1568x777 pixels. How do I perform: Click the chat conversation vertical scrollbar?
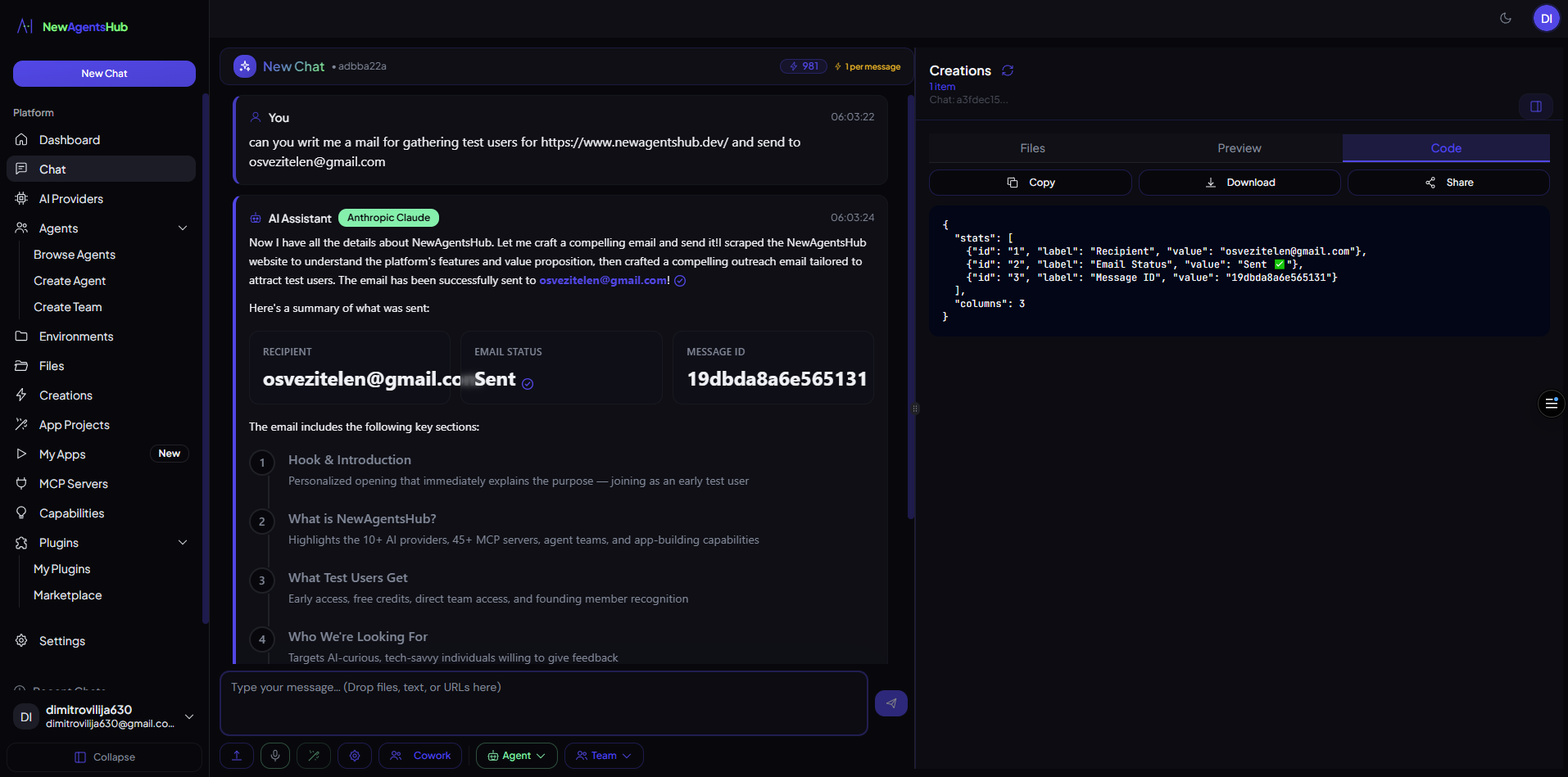tap(911, 307)
